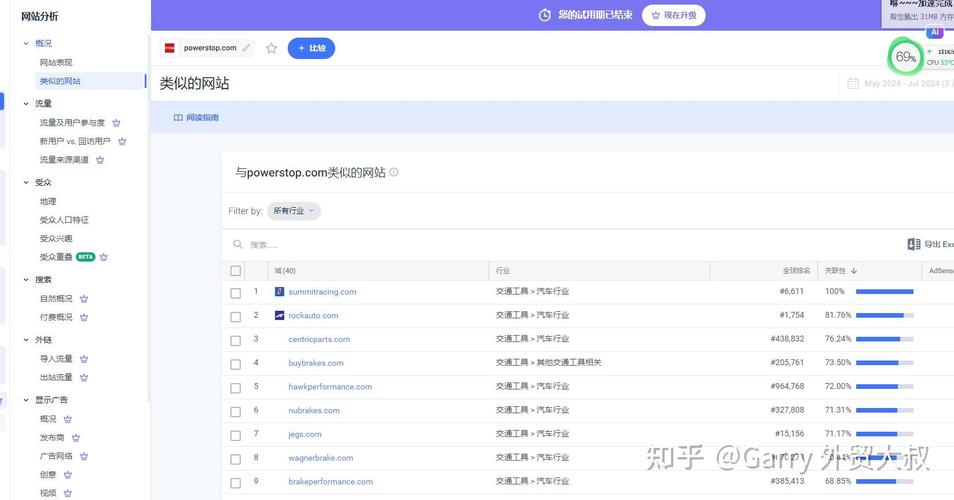The image size is (954, 500).
Task: Click the book icon of 阅读指南
Action: click(178, 117)
